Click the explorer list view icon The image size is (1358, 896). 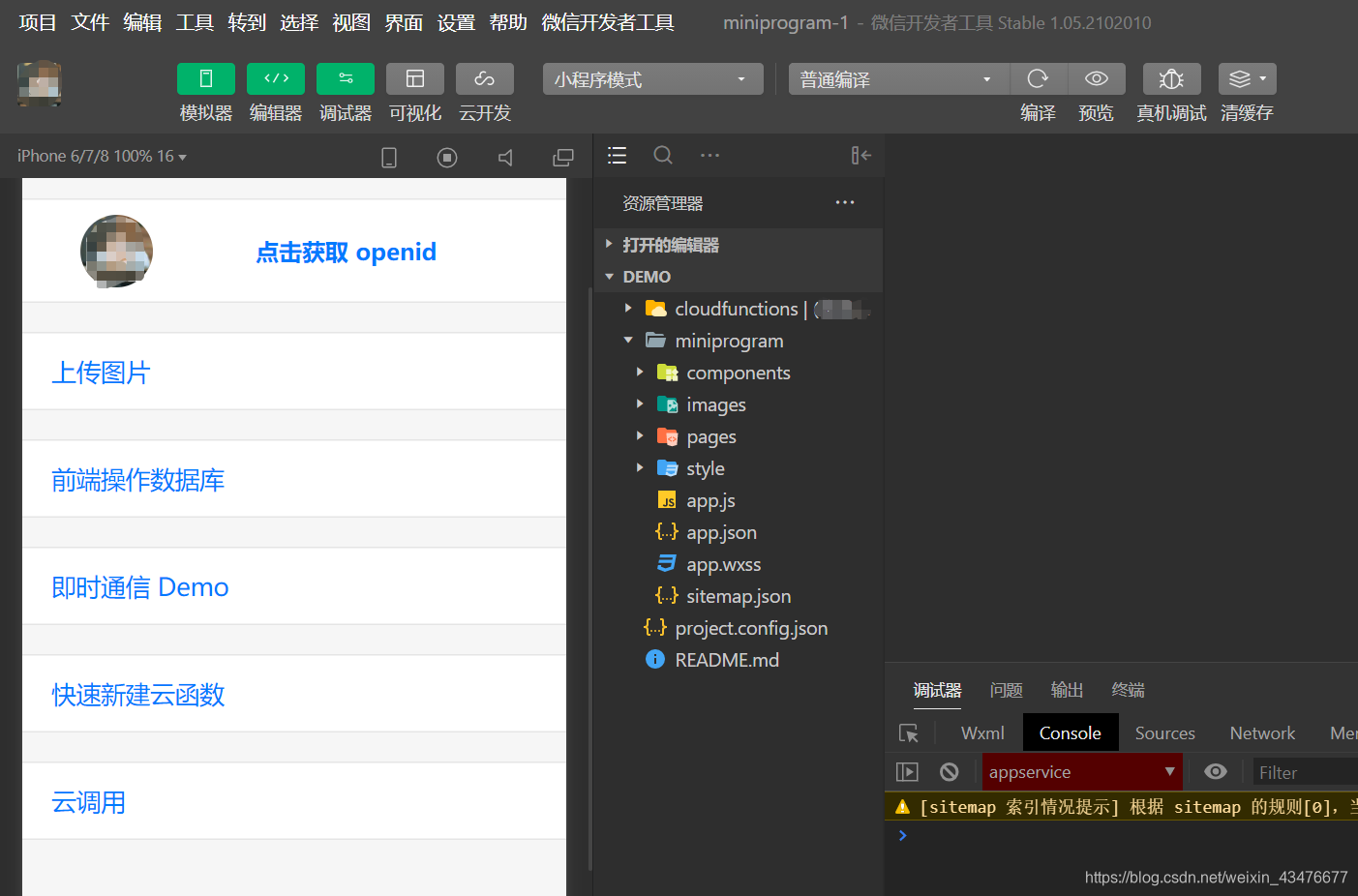pos(617,155)
